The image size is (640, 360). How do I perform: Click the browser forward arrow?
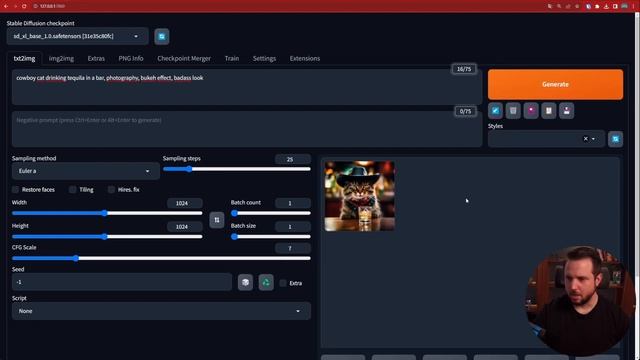(x=15, y=6)
